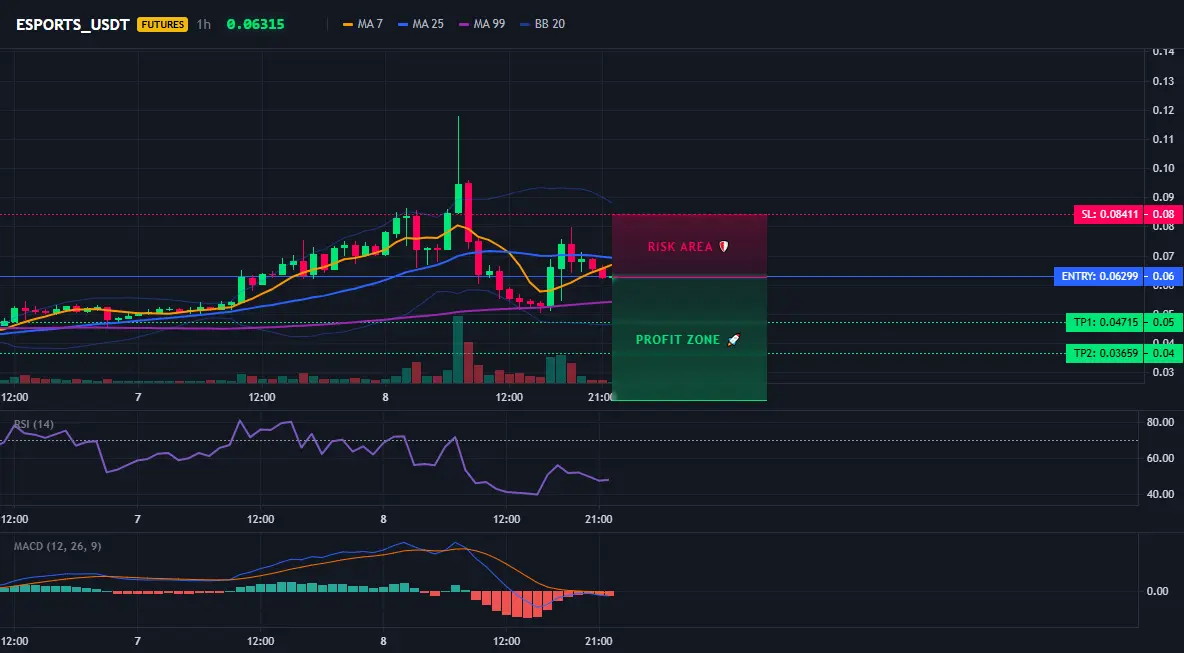Select the 1h timeframe label

[204, 24]
